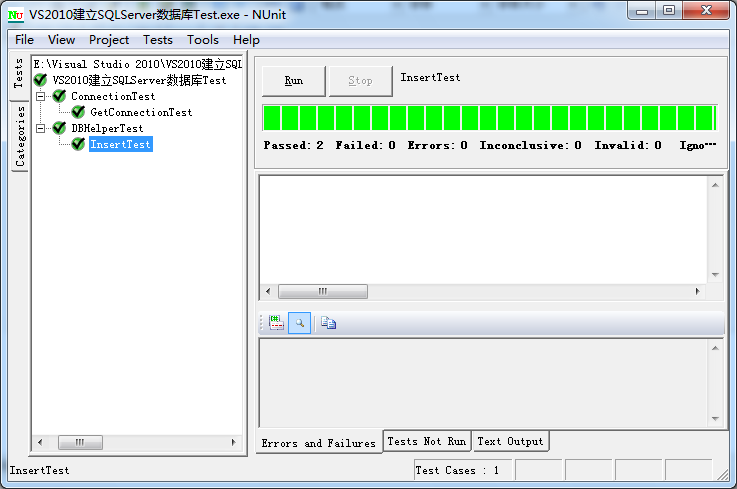737x489 pixels.
Task: Click the 'InsertTest' status bar text
Action: (x=39, y=470)
